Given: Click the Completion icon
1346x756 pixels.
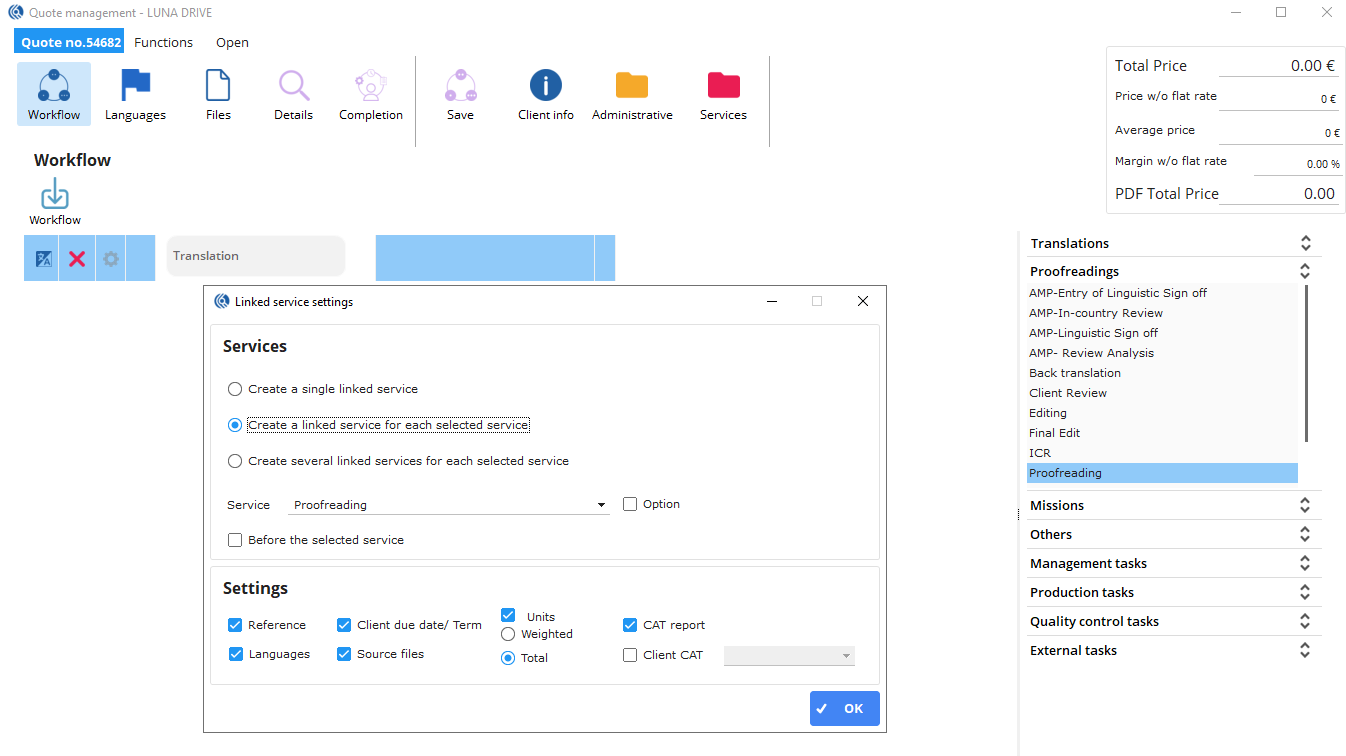Looking at the screenshot, I should pyautogui.click(x=371, y=86).
